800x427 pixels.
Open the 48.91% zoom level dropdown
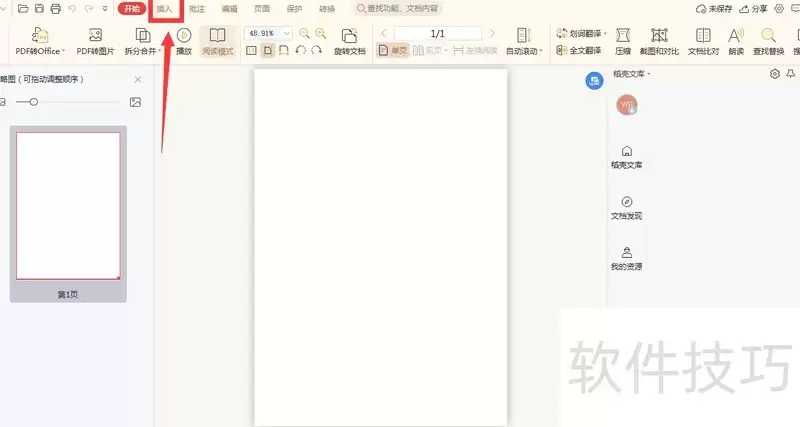(x=287, y=33)
